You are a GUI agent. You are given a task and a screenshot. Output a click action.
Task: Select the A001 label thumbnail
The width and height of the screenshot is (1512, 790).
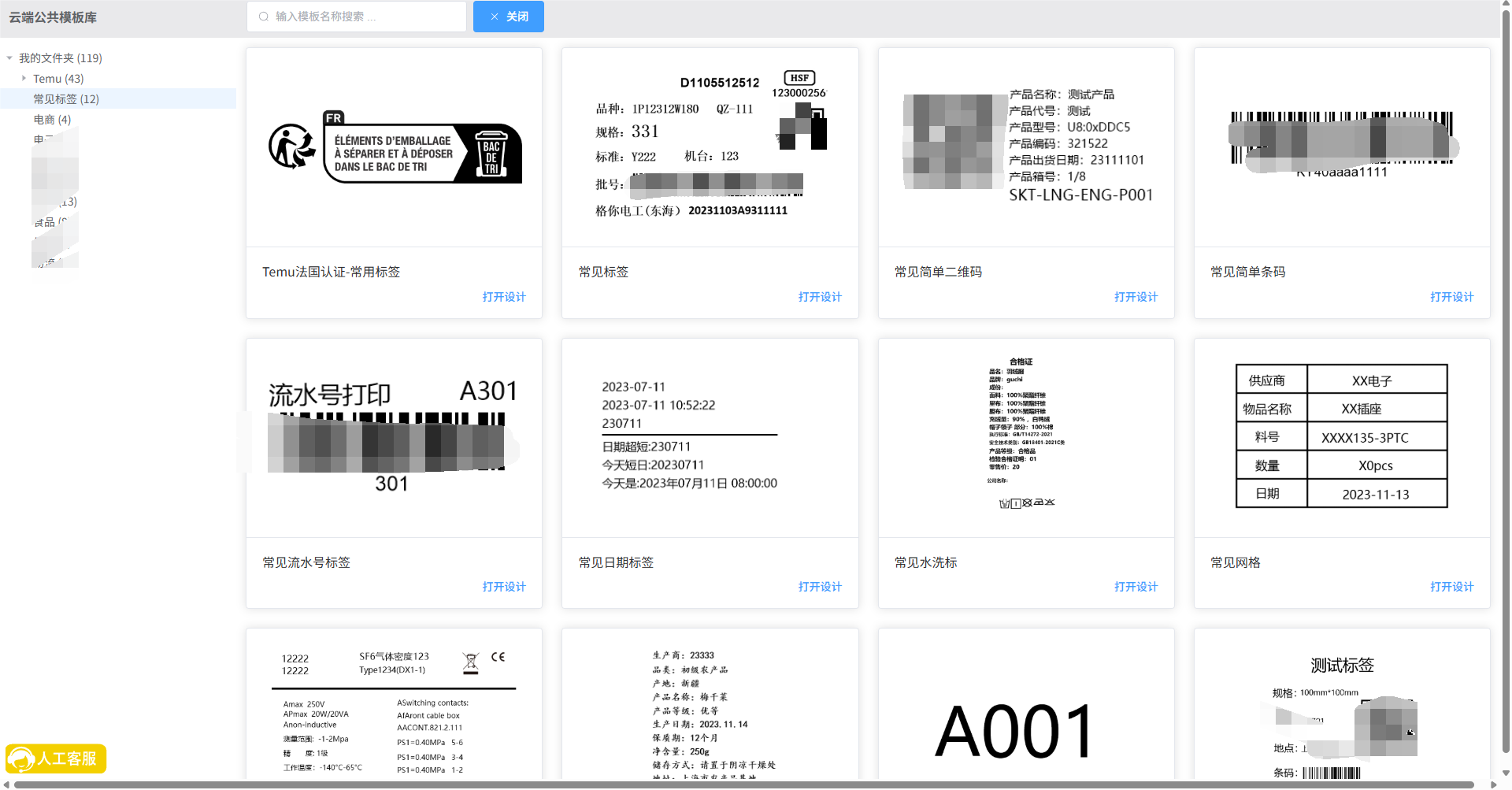[1026, 704]
